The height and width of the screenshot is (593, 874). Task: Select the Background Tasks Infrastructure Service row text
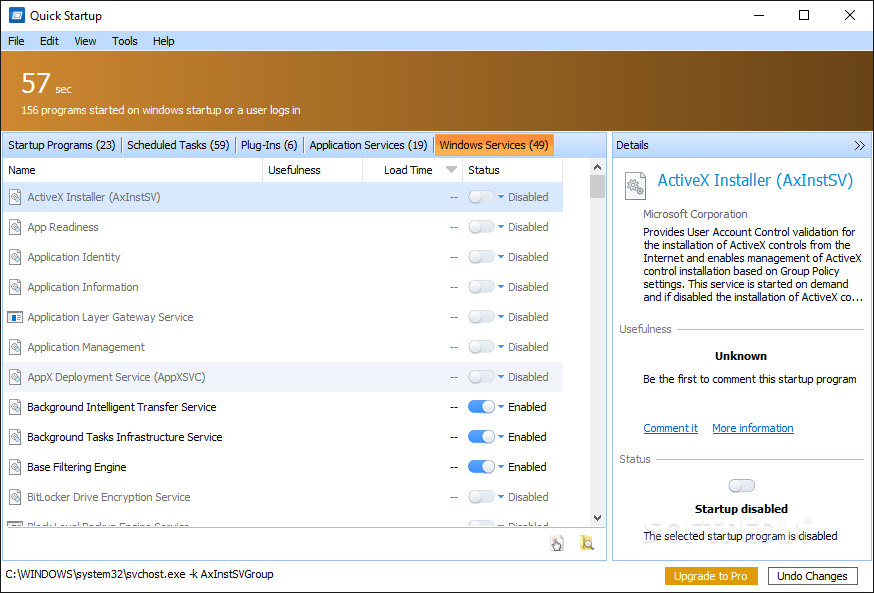[124, 438]
